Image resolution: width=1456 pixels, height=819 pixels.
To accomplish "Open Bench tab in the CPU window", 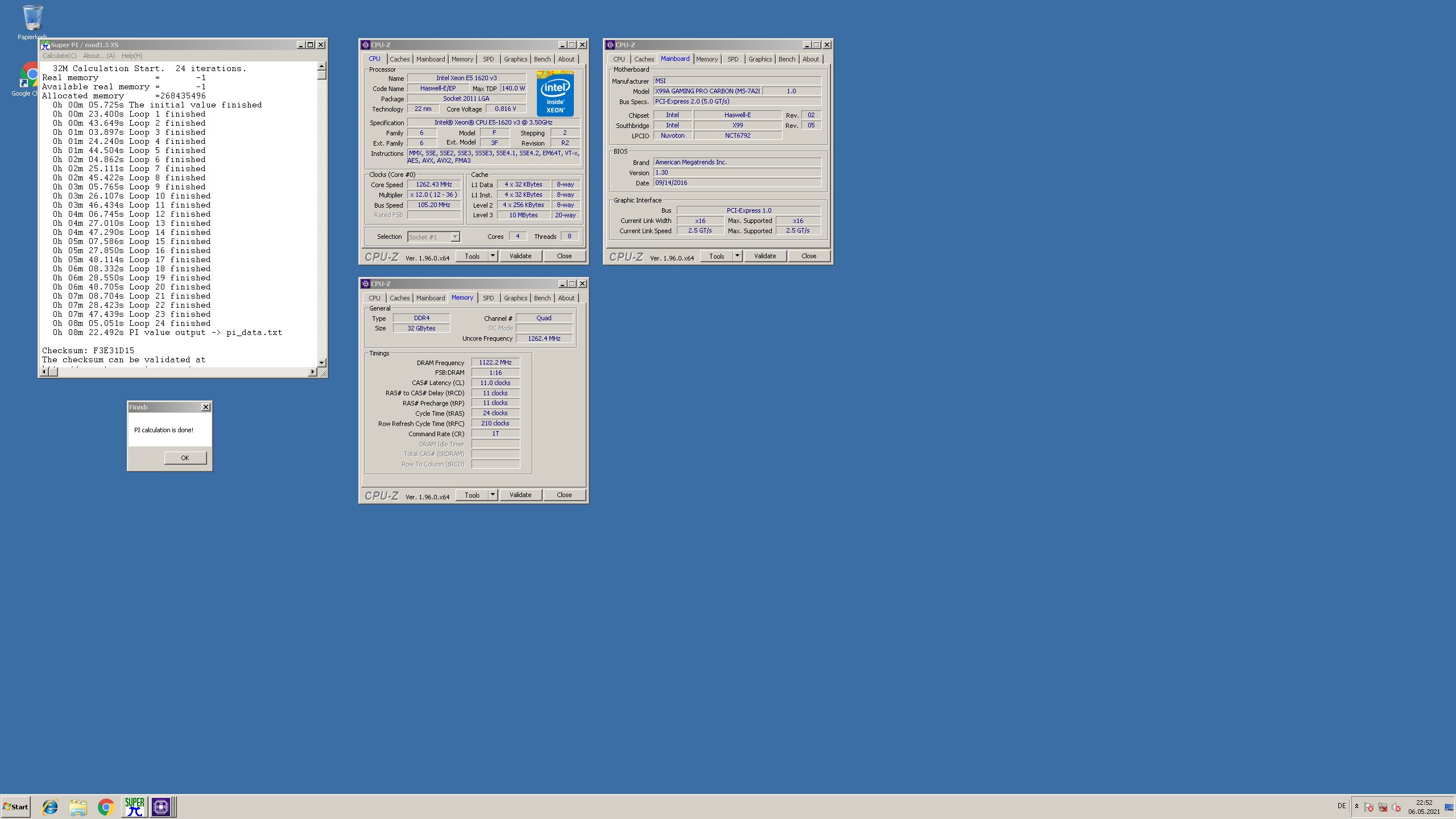I will (542, 59).
